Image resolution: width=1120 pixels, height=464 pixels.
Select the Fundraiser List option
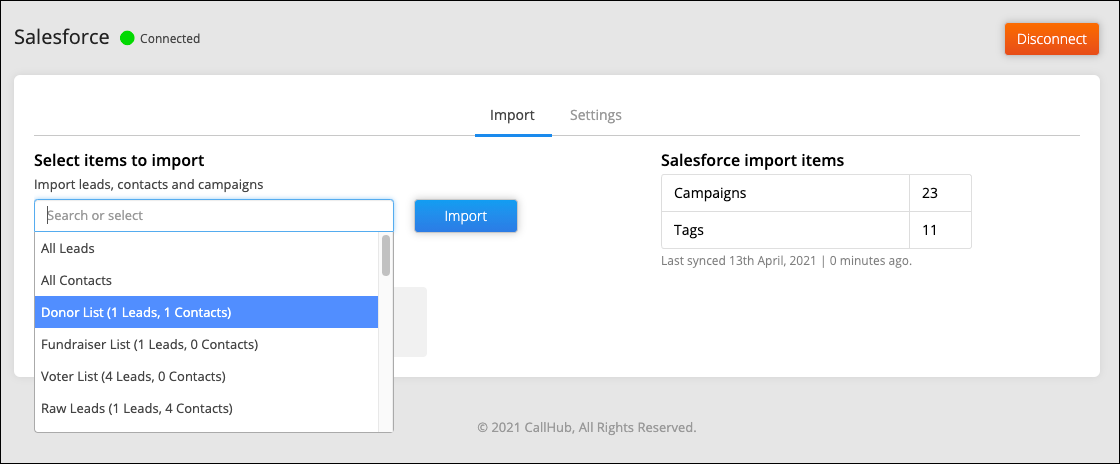pyautogui.click(x=206, y=344)
